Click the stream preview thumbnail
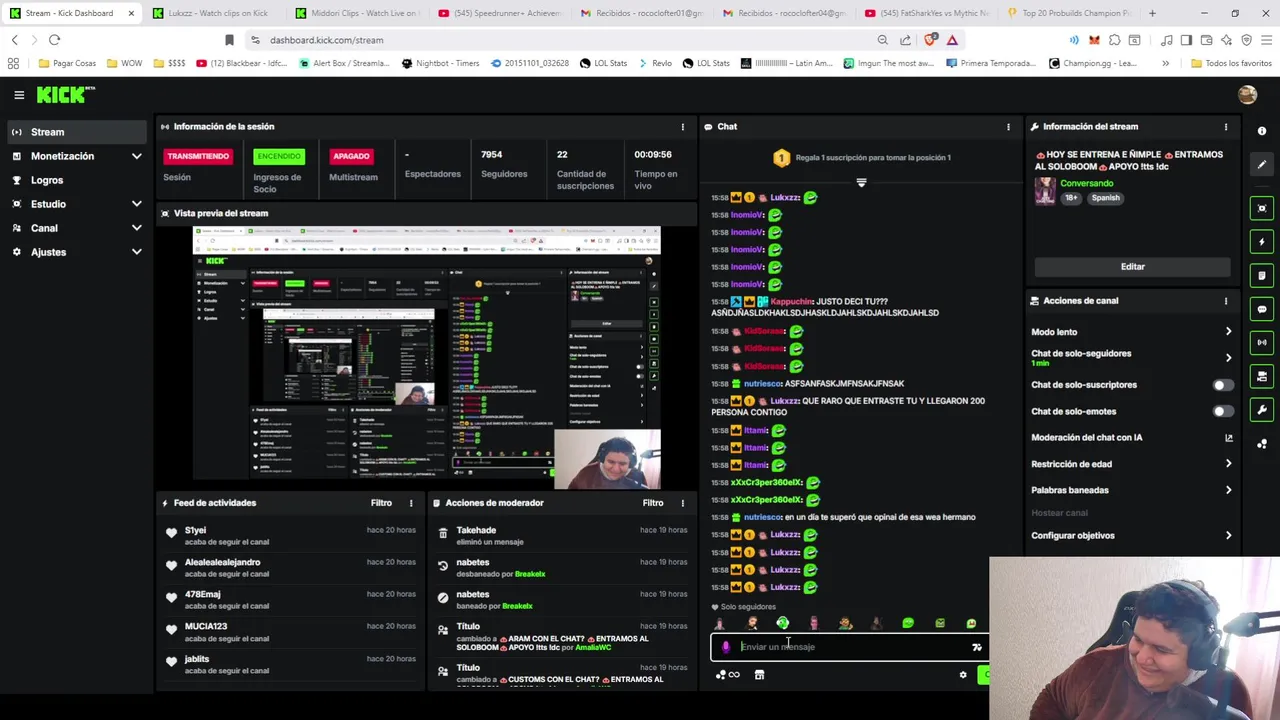Image resolution: width=1280 pixels, height=720 pixels. [x=426, y=358]
